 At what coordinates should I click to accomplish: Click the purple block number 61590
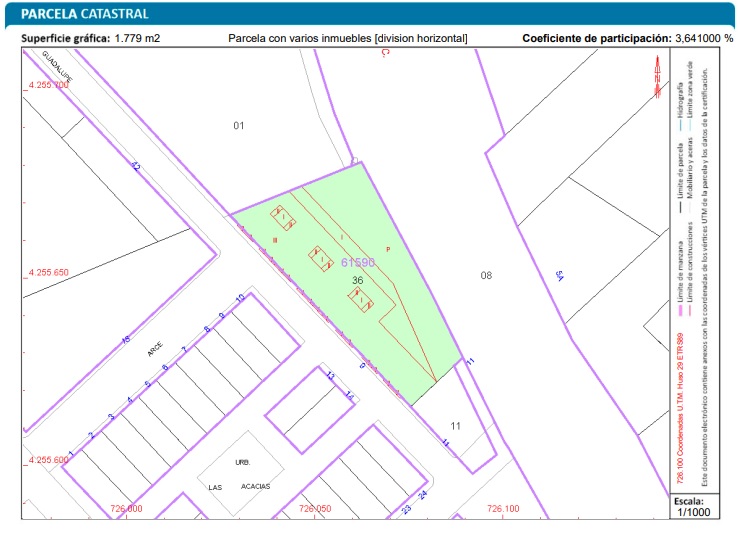tap(357, 263)
